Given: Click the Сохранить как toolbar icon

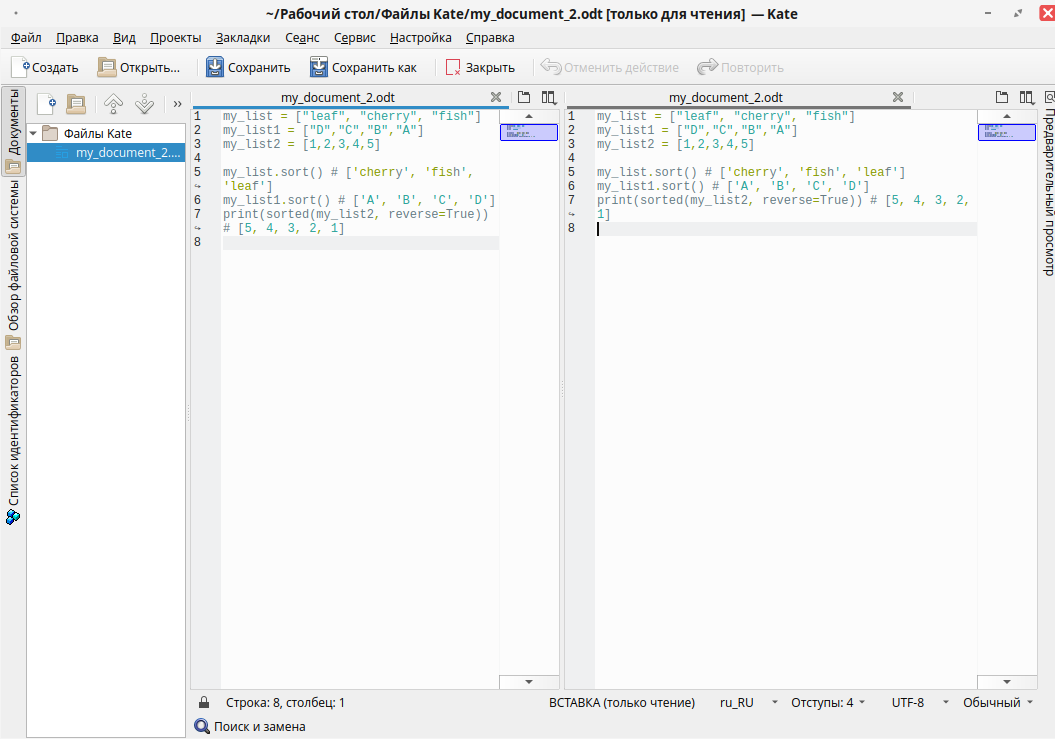Looking at the screenshot, I should 319,67.
